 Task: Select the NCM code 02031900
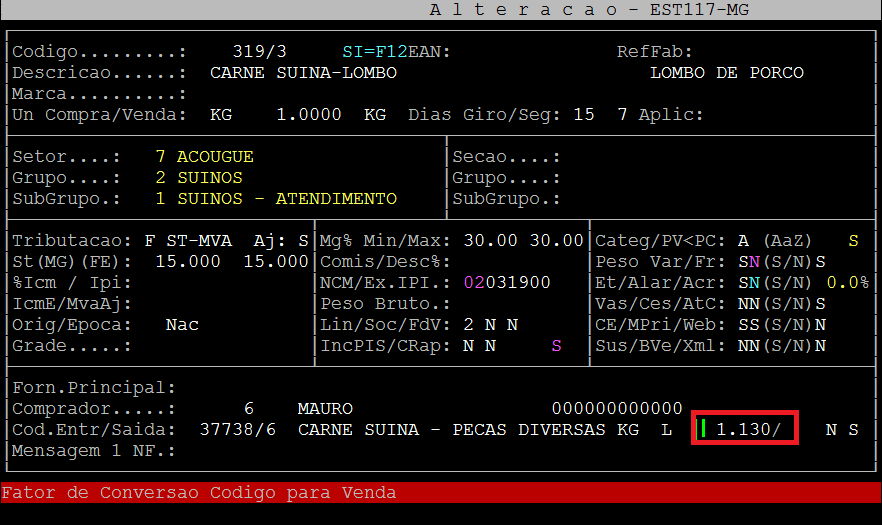pyautogui.click(x=506, y=283)
